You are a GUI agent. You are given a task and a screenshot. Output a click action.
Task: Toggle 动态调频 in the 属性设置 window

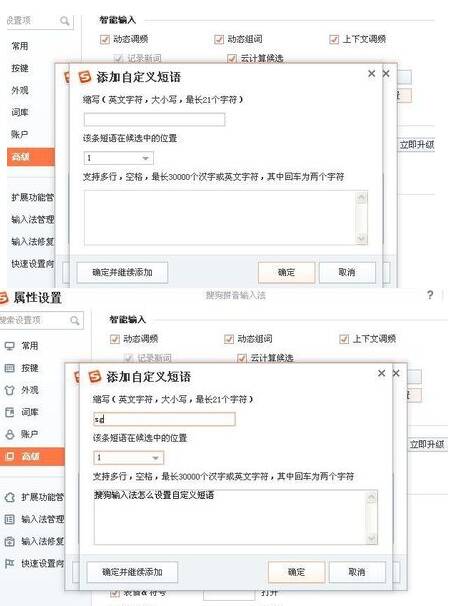114,339
